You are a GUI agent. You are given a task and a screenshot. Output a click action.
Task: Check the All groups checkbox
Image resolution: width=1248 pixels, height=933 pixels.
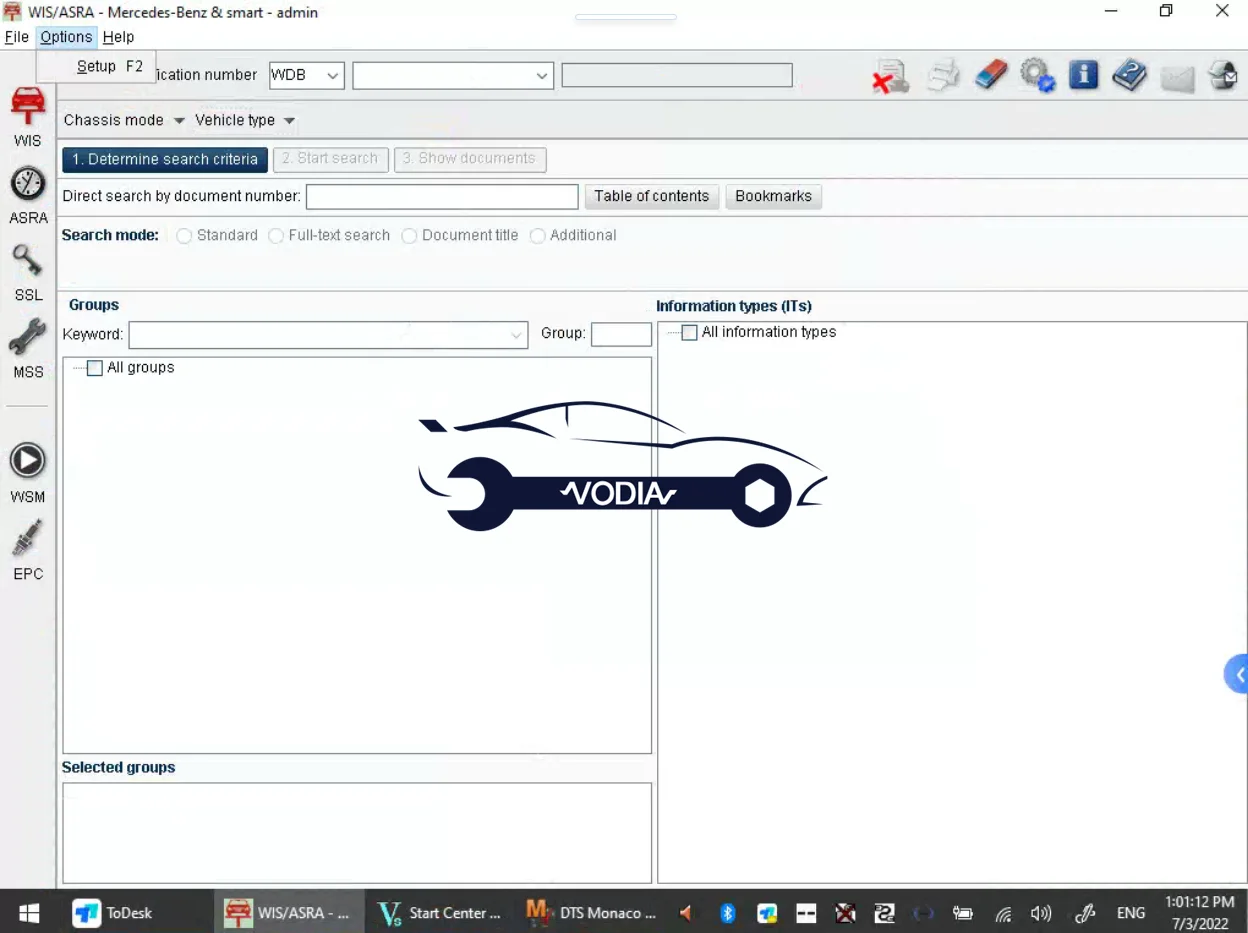click(95, 368)
